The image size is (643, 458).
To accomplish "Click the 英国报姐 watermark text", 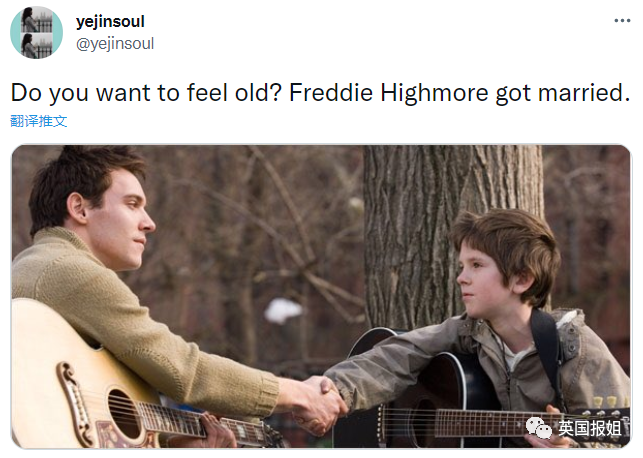I will (x=589, y=428).
